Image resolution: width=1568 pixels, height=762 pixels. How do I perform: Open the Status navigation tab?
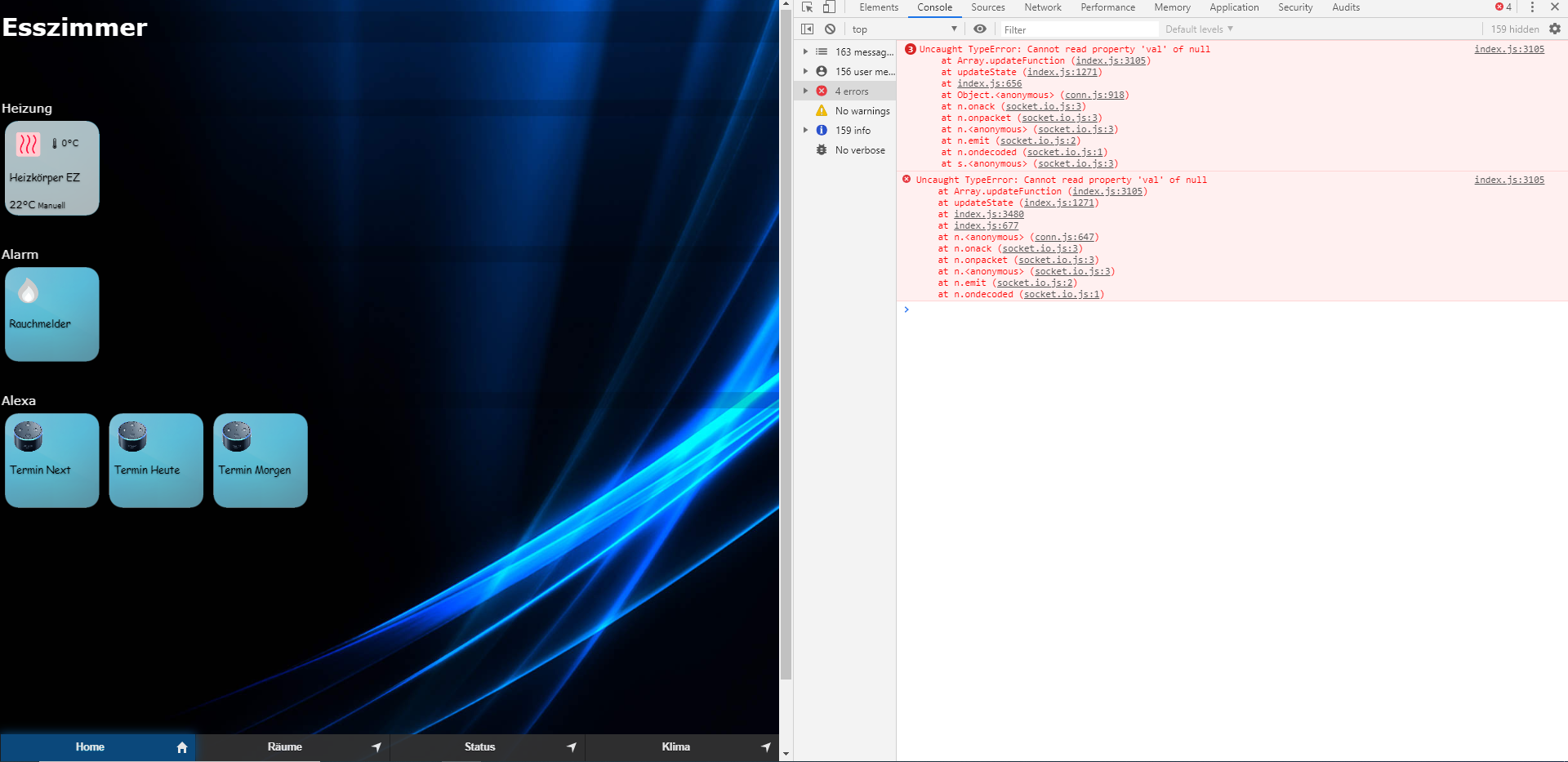[488, 747]
